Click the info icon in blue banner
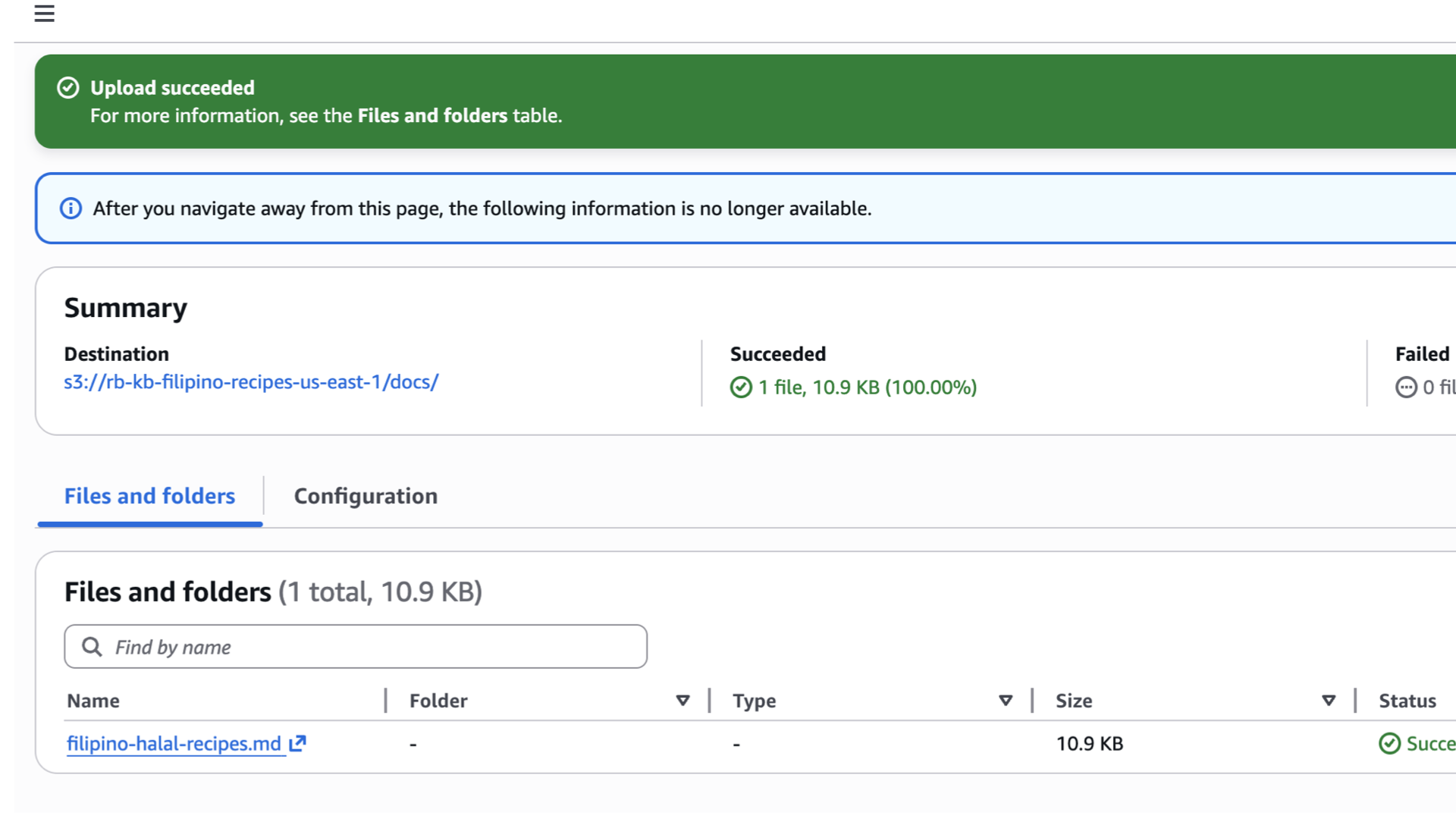1456x819 pixels. pos(71,209)
